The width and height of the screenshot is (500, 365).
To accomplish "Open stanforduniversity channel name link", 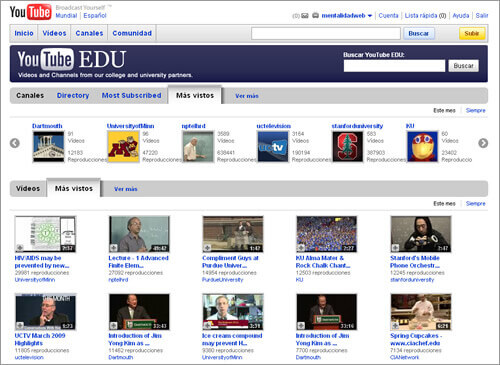I will [x=357, y=126].
